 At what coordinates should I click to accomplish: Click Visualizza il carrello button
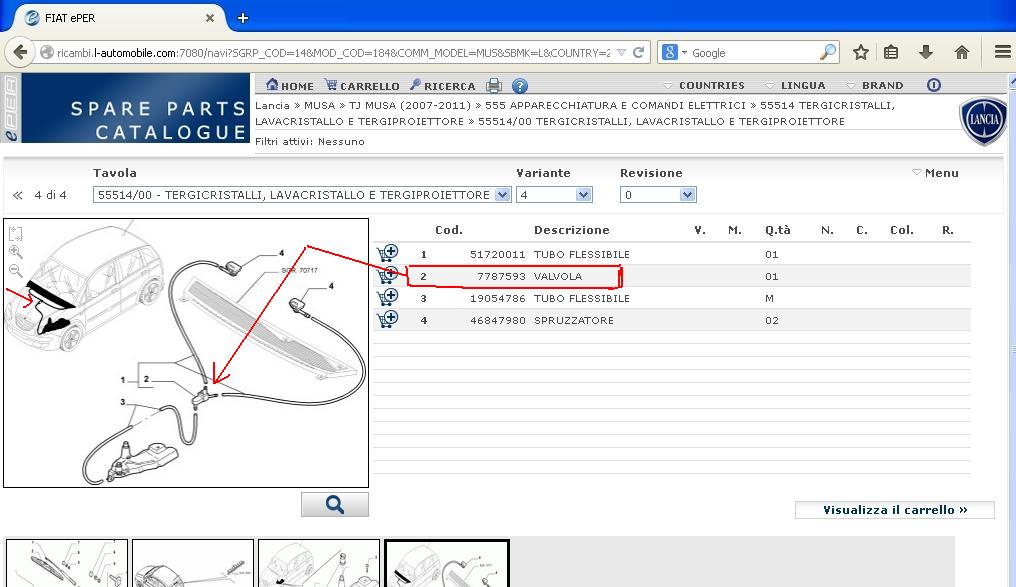coord(894,510)
